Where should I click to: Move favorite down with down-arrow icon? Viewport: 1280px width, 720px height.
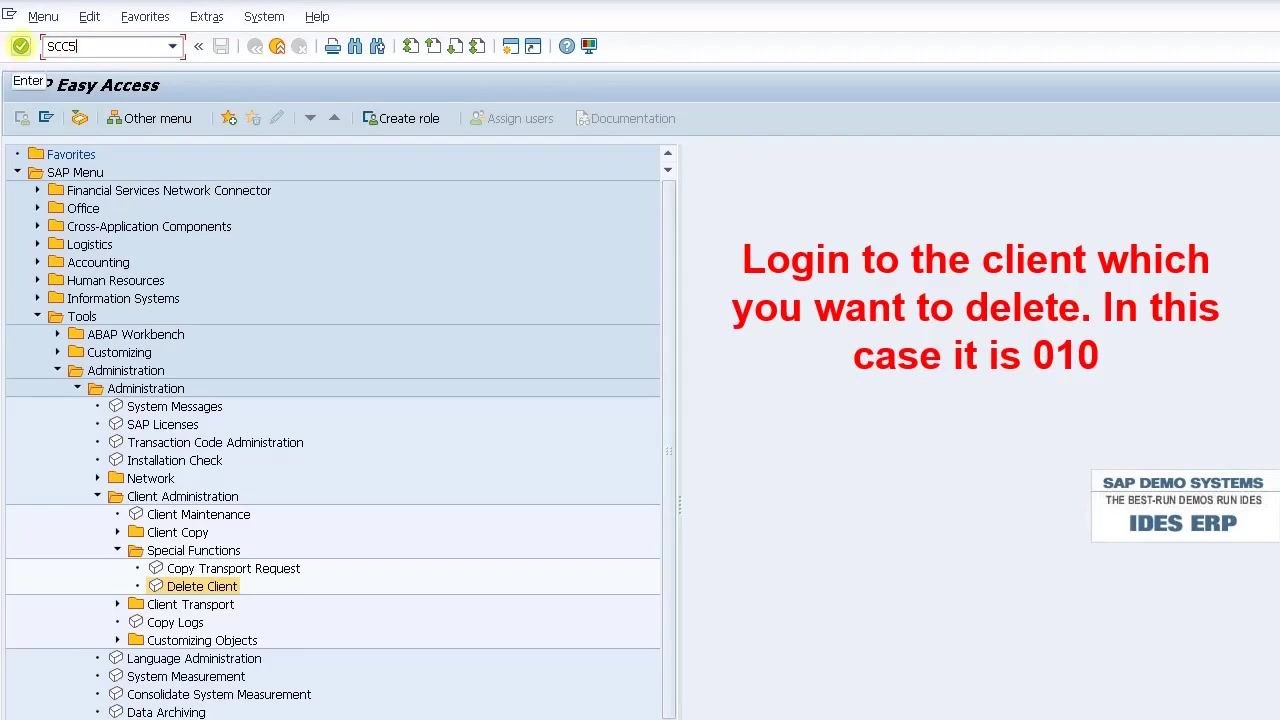(x=310, y=118)
